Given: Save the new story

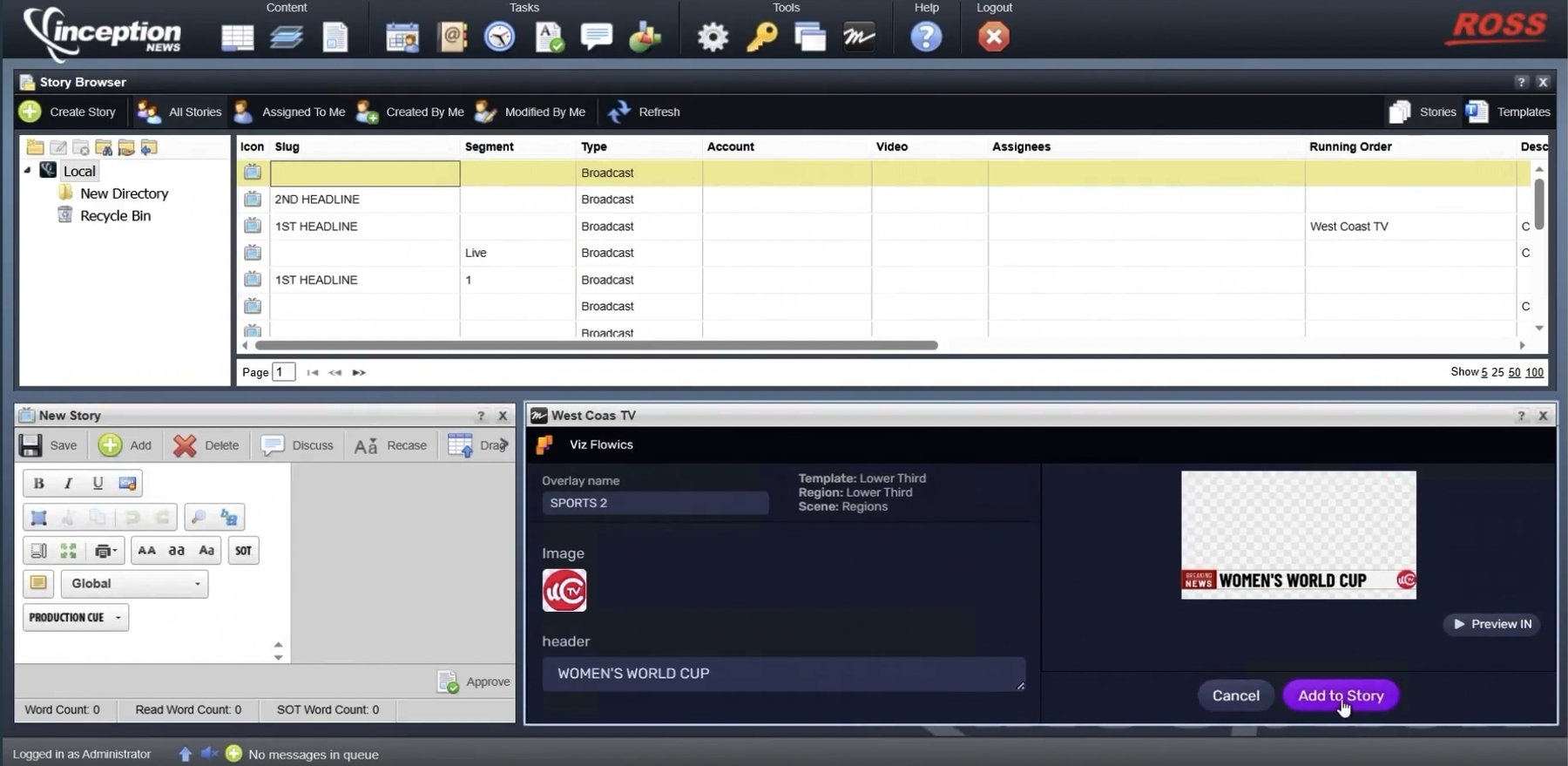Looking at the screenshot, I should click(49, 445).
